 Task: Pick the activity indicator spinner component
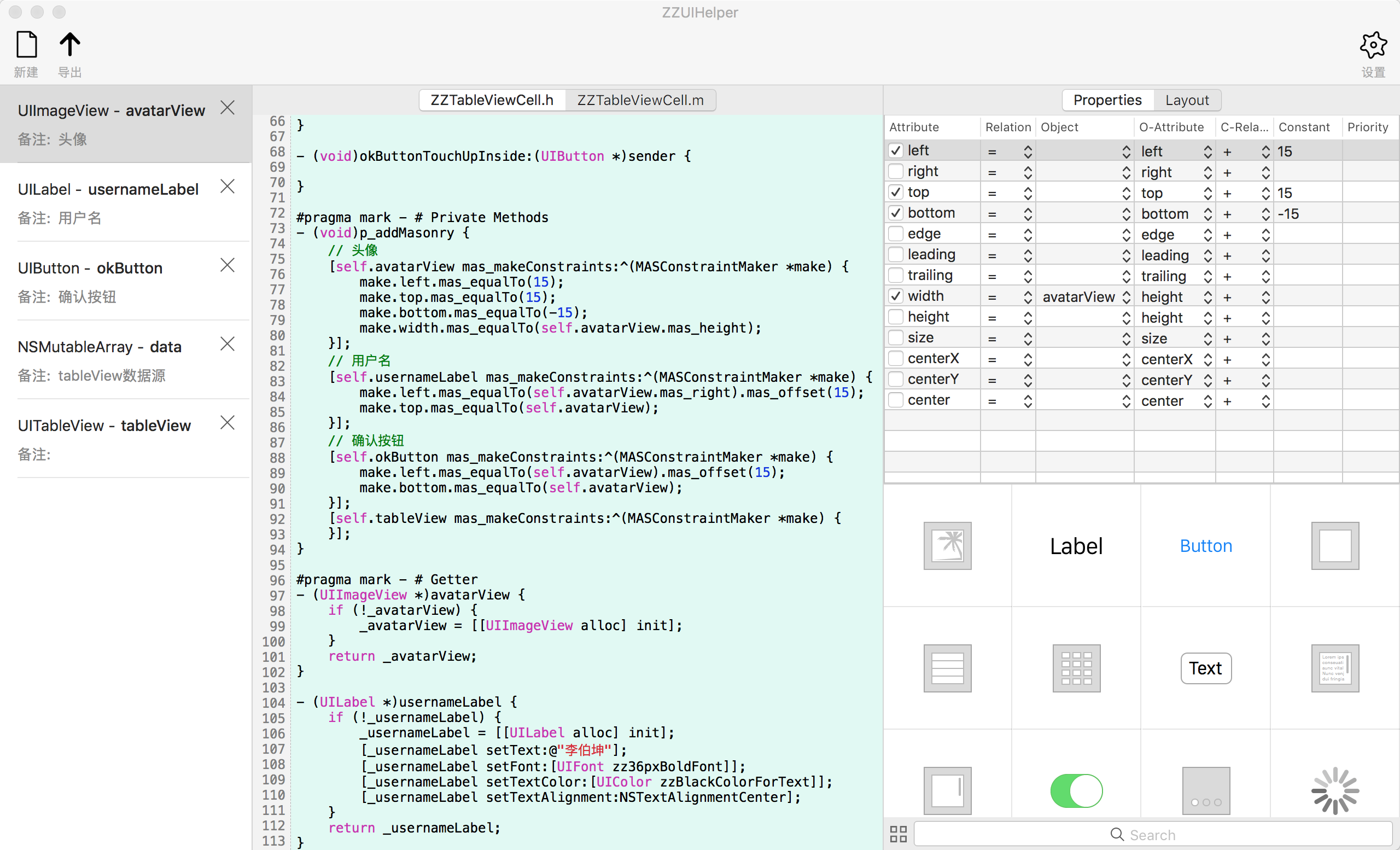(x=1335, y=790)
